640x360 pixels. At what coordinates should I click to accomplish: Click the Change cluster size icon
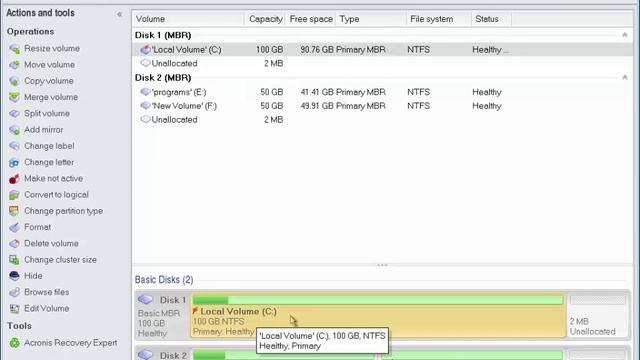(x=15, y=260)
